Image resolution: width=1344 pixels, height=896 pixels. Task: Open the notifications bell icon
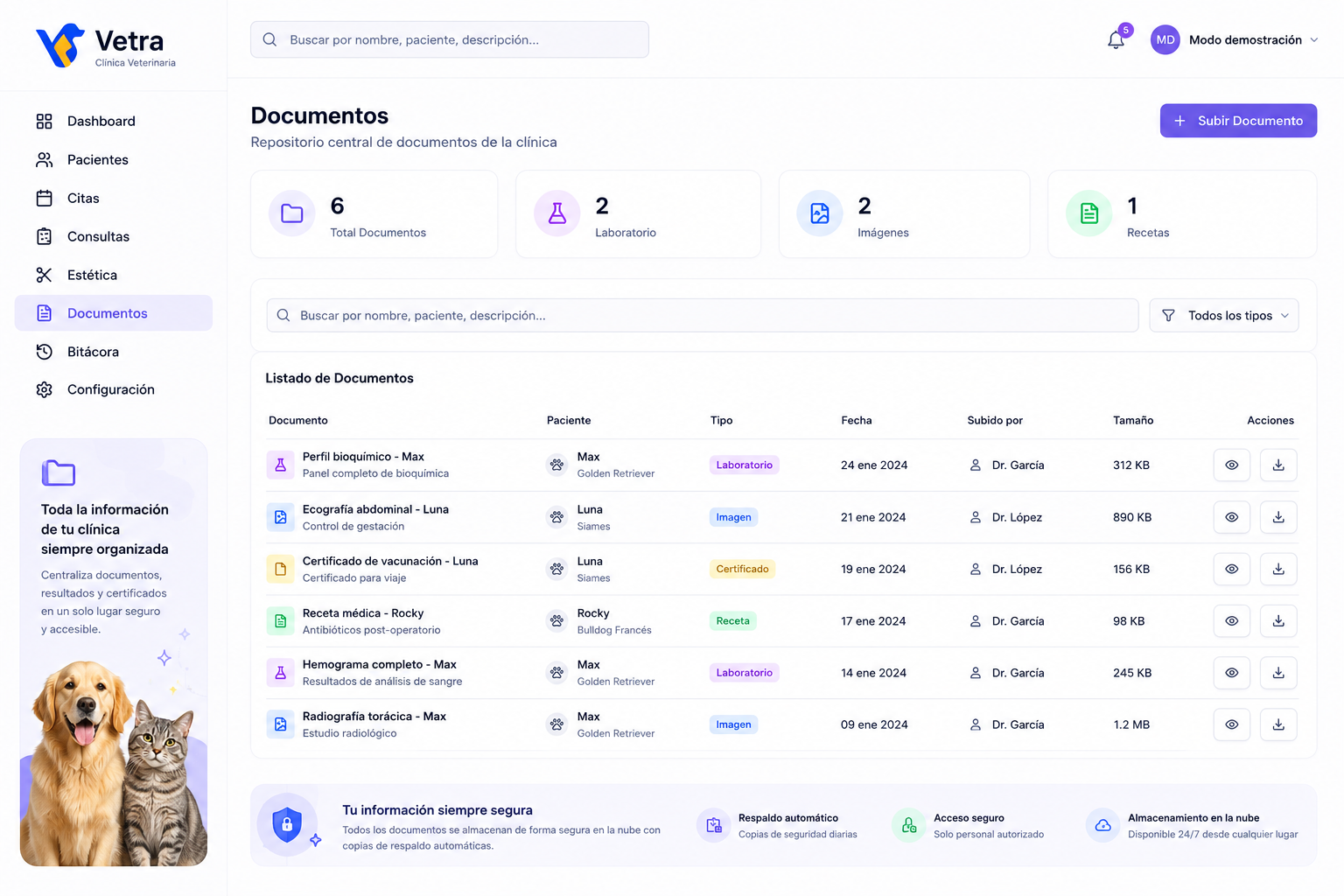point(1116,40)
